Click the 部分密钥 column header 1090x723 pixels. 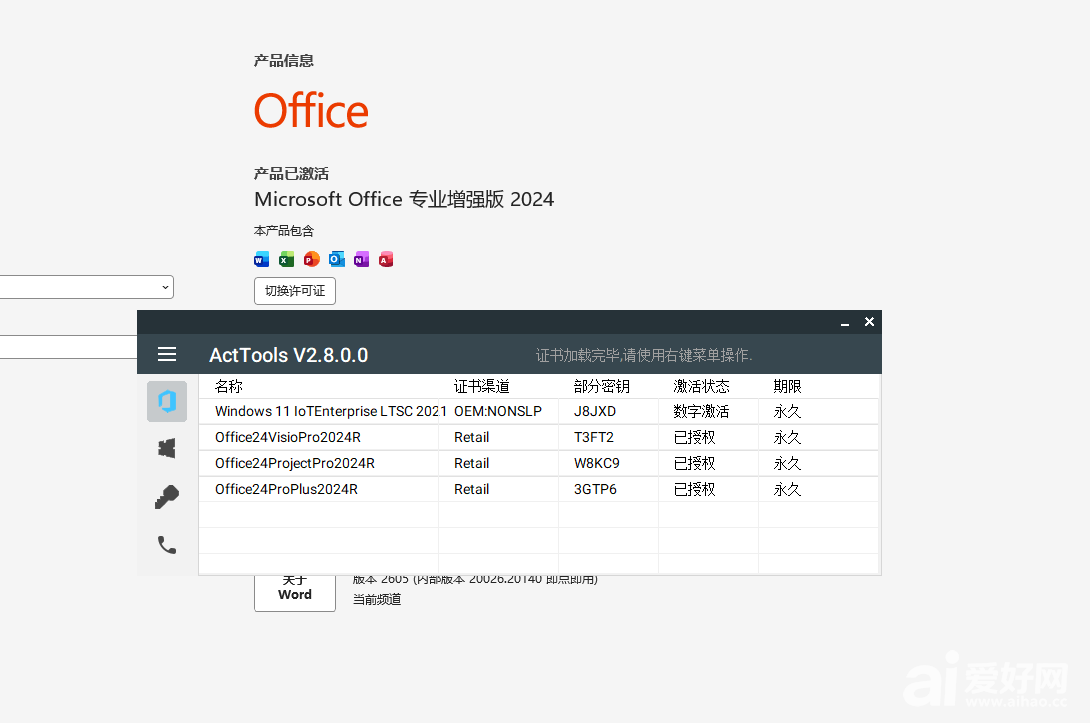pyautogui.click(x=602, y=387)
